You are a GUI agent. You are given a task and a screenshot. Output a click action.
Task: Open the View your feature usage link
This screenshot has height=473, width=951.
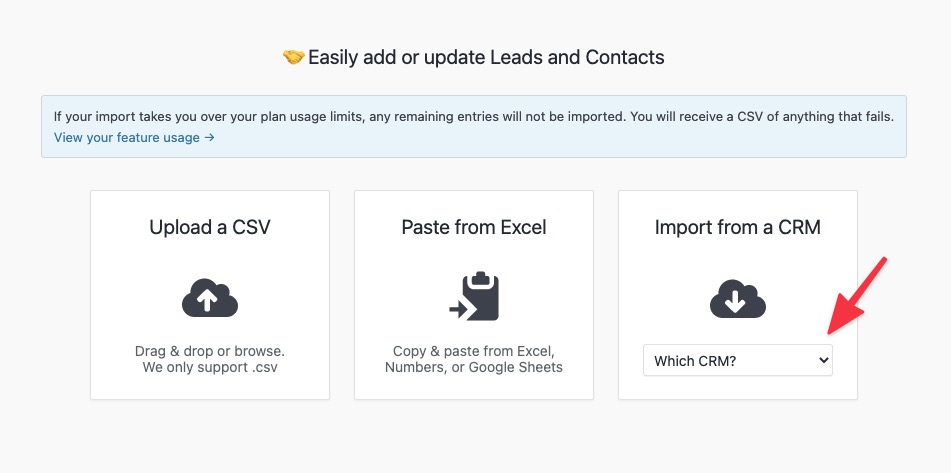pyautogui.click(x=127, y=138)
